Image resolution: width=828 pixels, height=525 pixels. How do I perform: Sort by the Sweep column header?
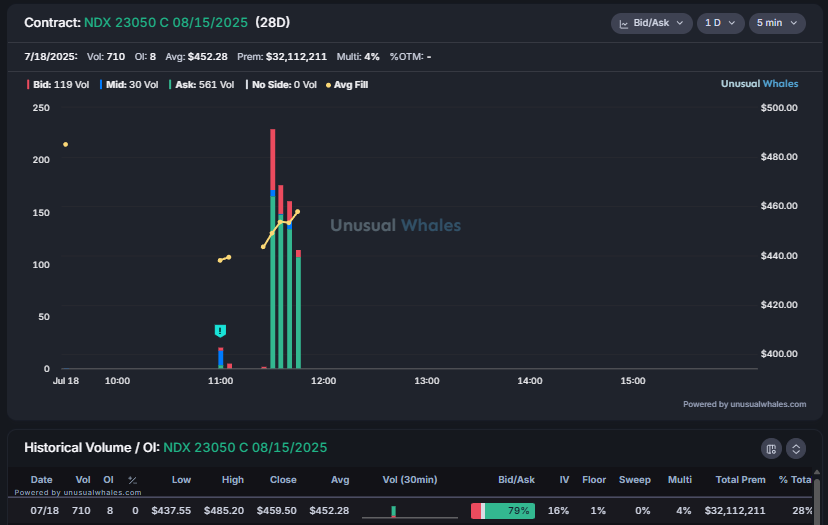tap(634, 480)
